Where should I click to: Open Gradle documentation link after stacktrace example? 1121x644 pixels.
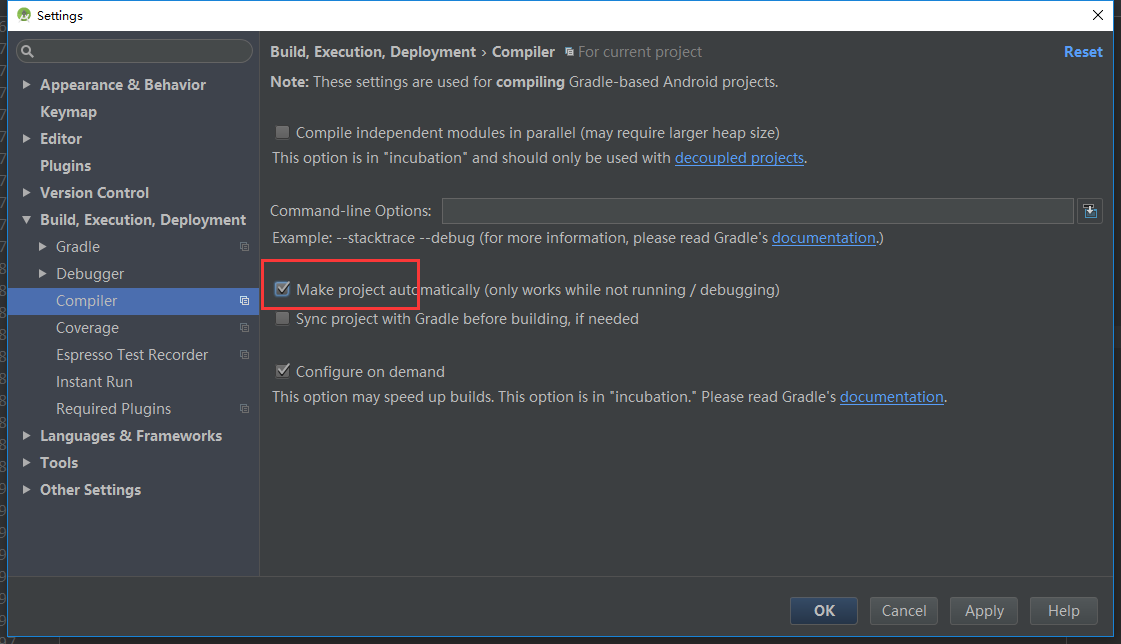pos(824,238)
